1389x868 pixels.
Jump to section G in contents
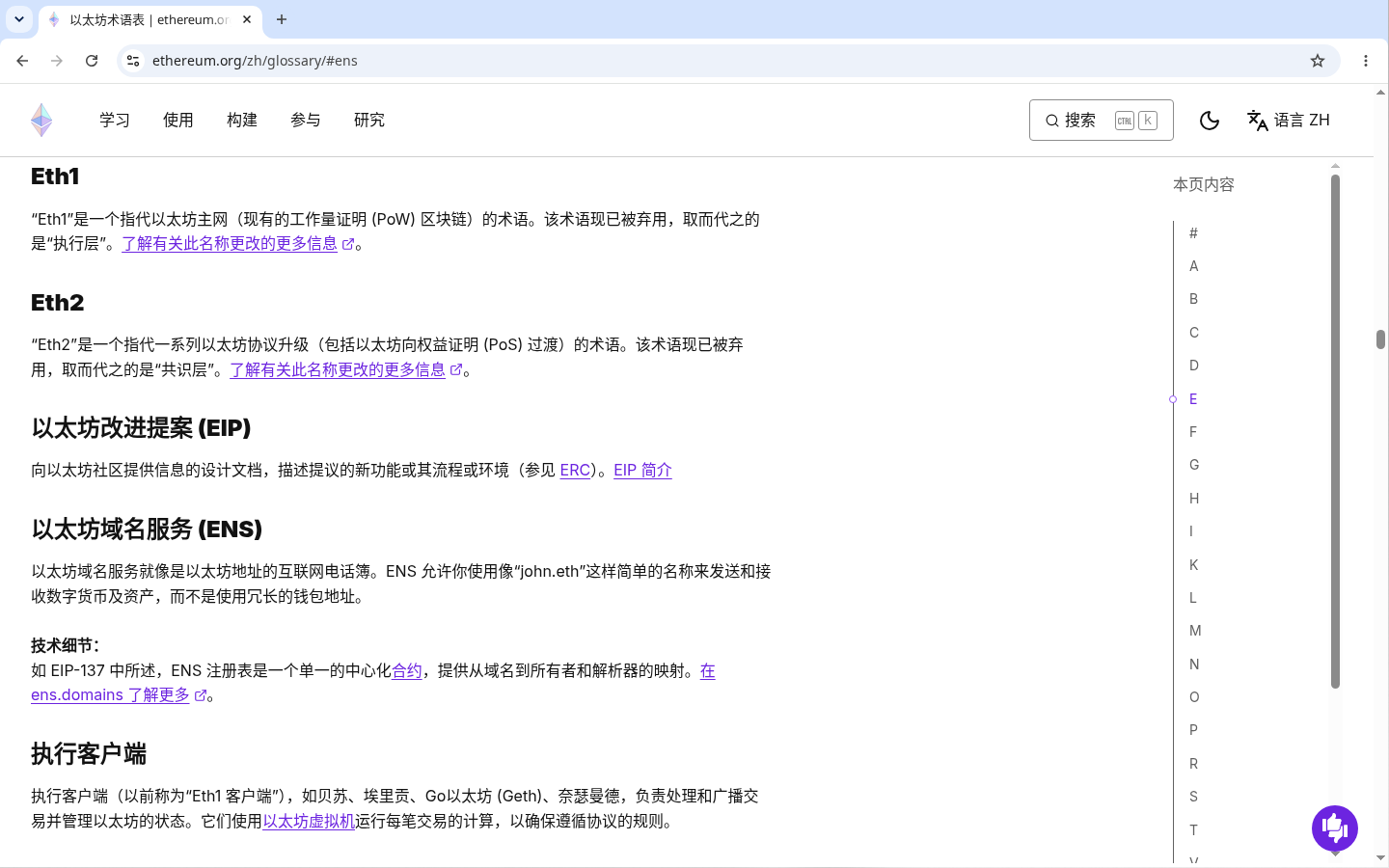pyautogui.click(x=1194, y=465)
